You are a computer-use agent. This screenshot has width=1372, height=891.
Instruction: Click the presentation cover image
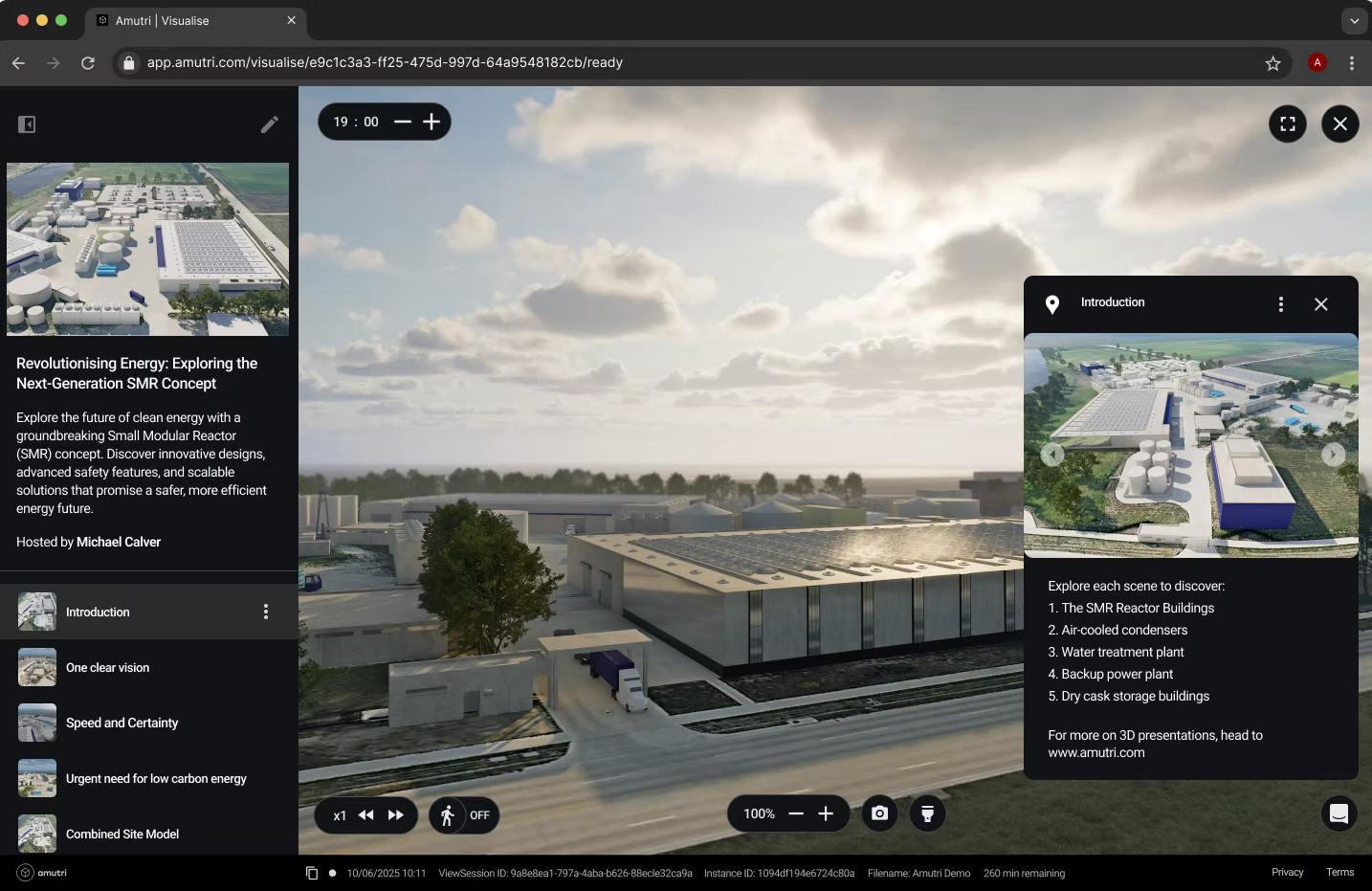tap(147, 249)
